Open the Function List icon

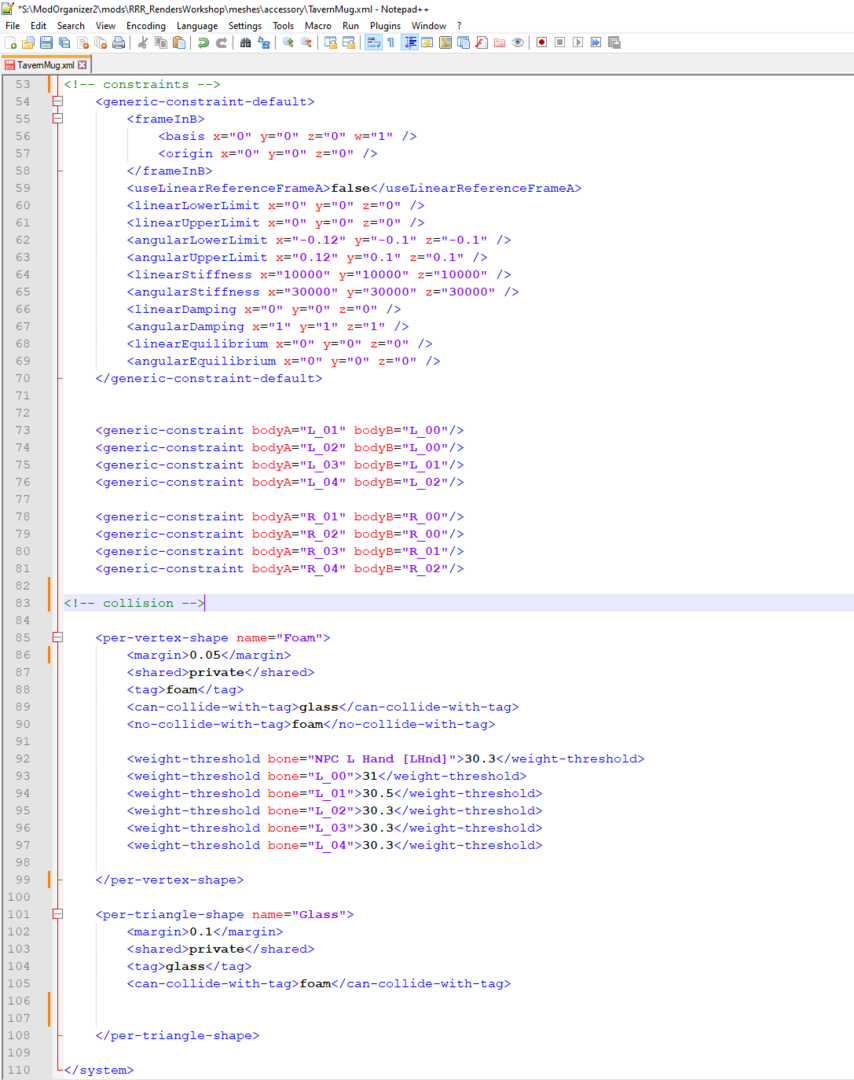481,43
